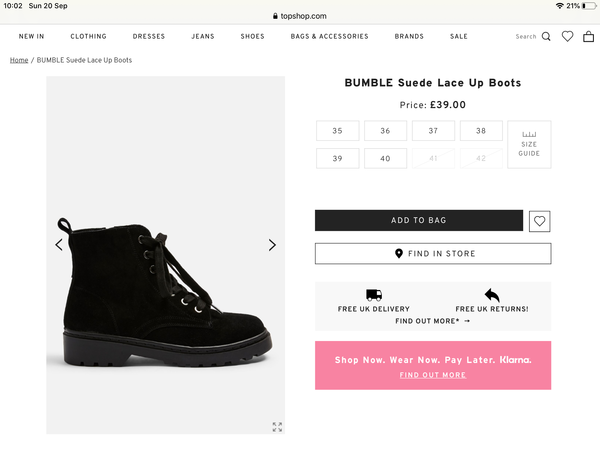
Task: Tap the padlock icon beside topshop.com
Action: pos(275,16)
